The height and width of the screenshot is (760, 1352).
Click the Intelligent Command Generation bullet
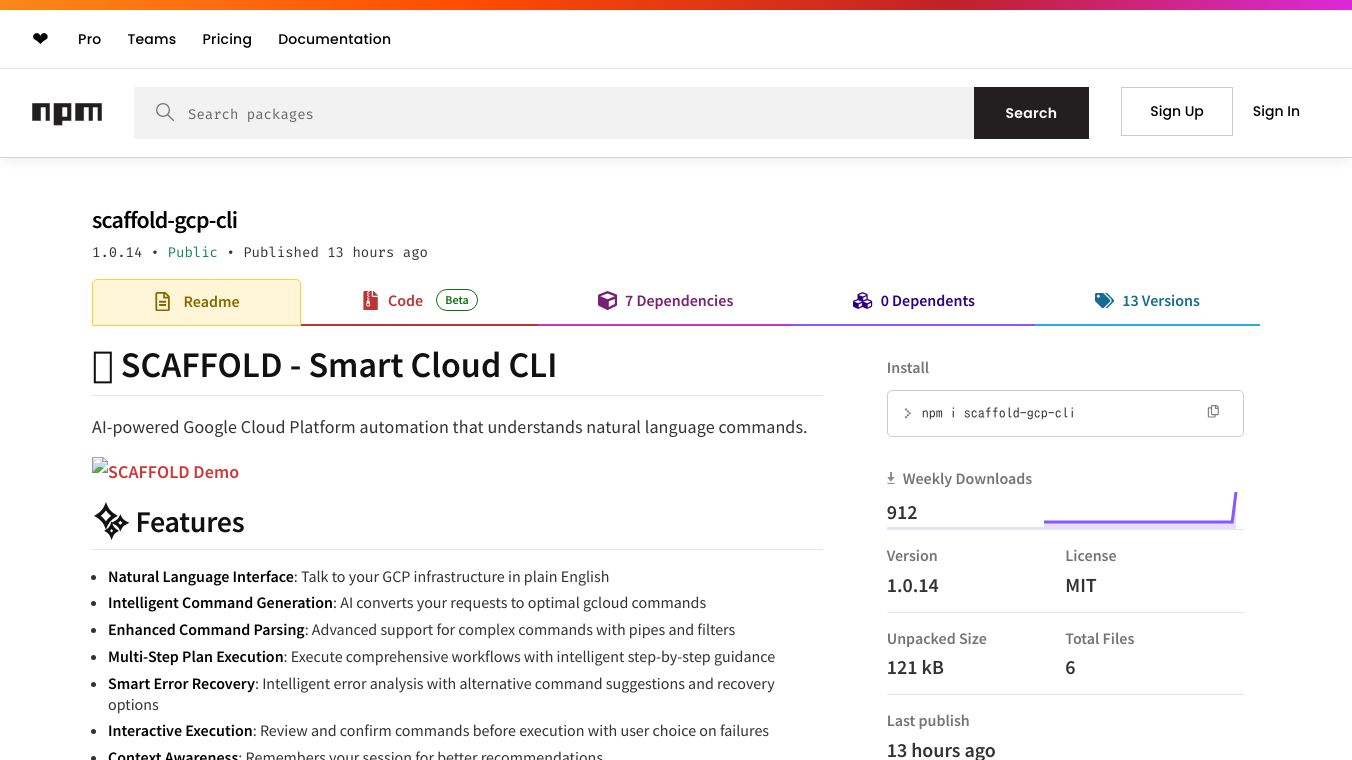(x=407, y=603)
